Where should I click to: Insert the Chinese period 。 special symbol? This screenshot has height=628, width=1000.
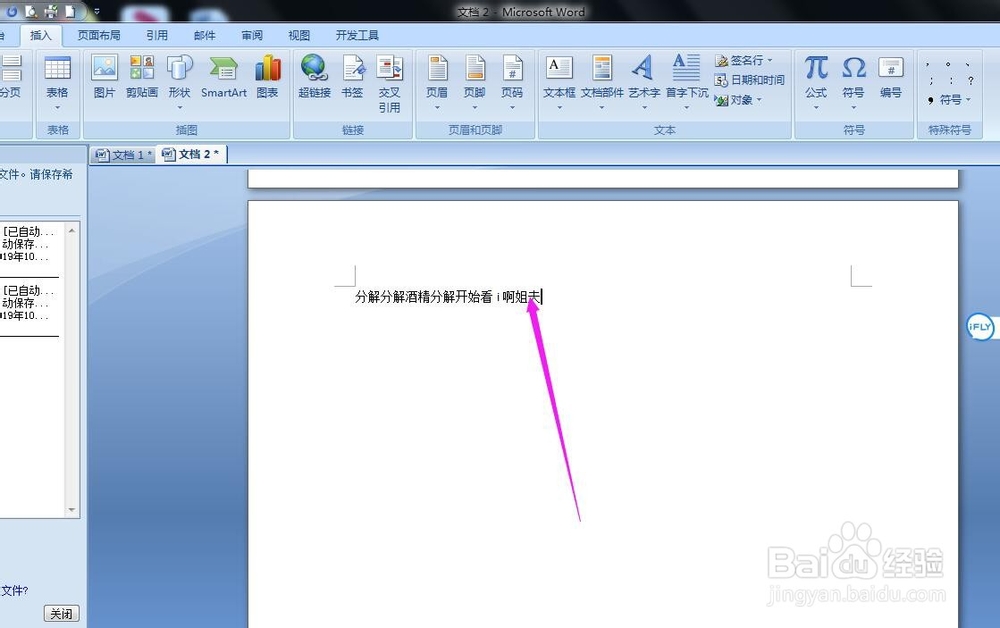[949, 64]
